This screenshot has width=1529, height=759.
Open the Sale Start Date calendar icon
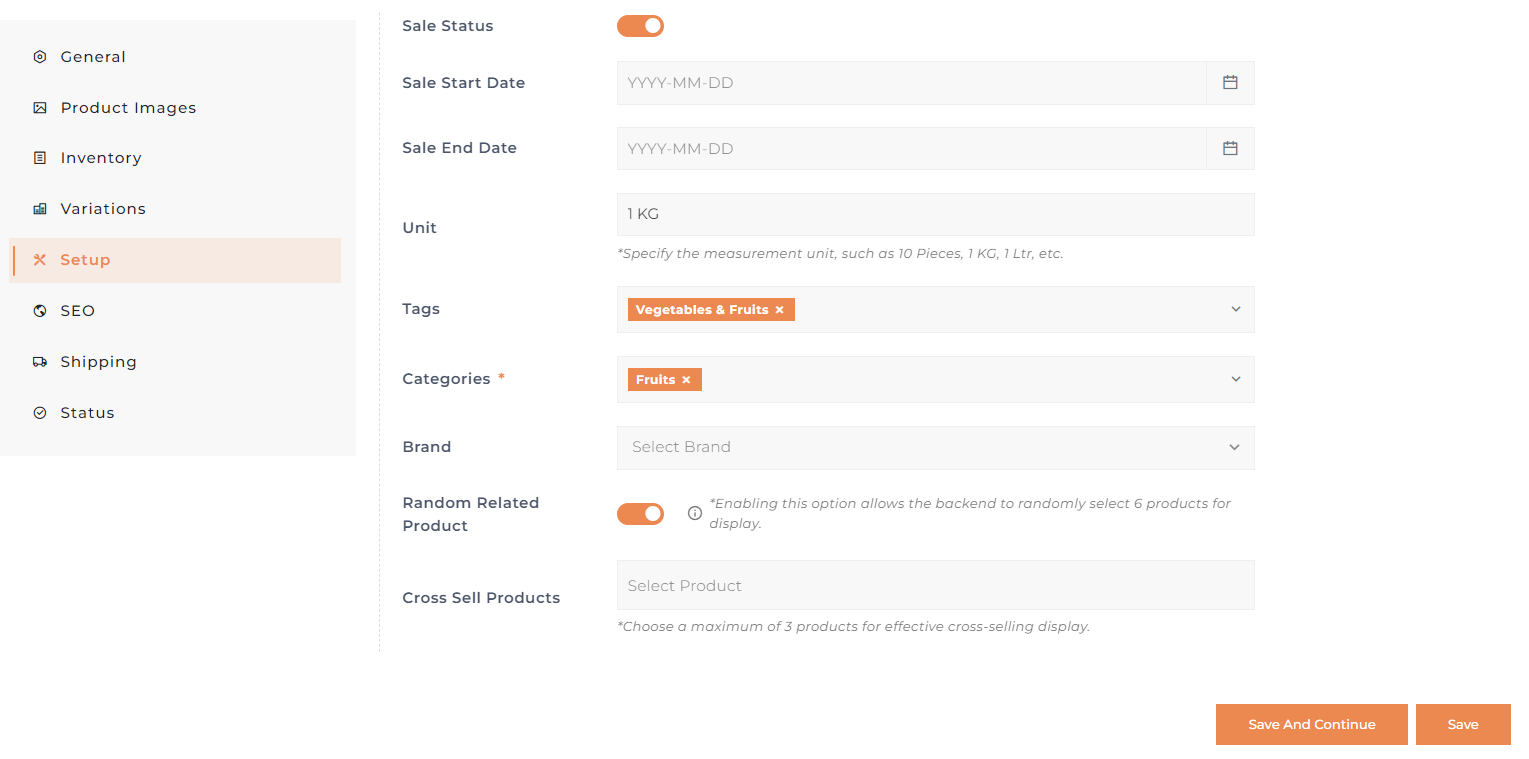(x=1230, y=83)
